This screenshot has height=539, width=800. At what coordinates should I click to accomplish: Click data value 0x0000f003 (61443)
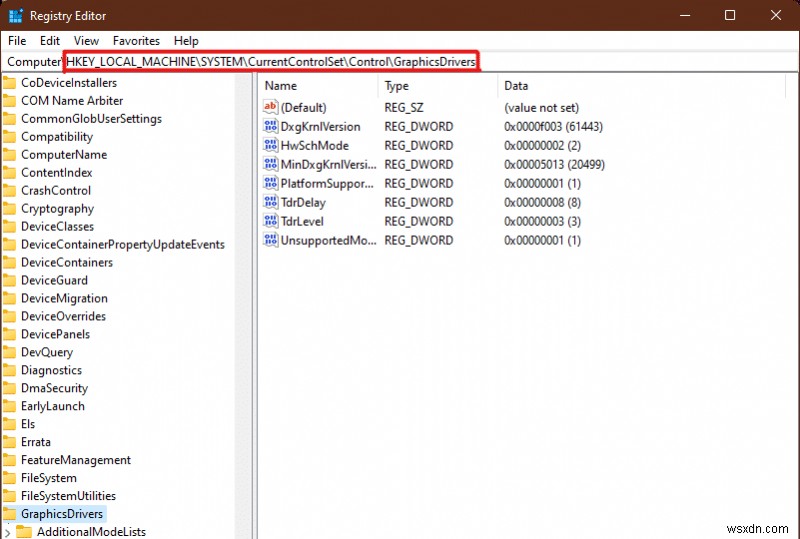tap(553, 127)
